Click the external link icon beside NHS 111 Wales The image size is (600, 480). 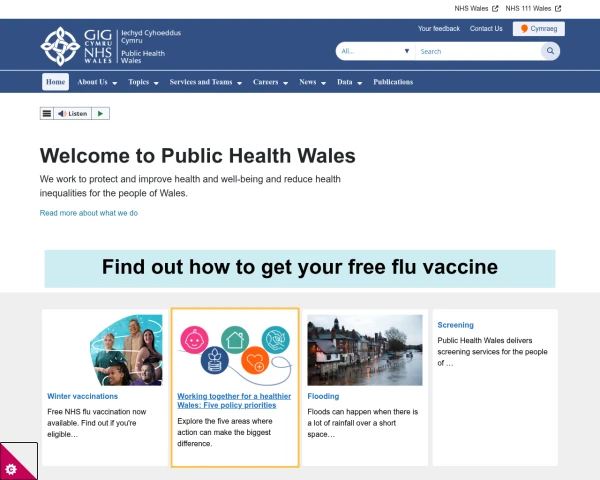[x=558, y=8]
